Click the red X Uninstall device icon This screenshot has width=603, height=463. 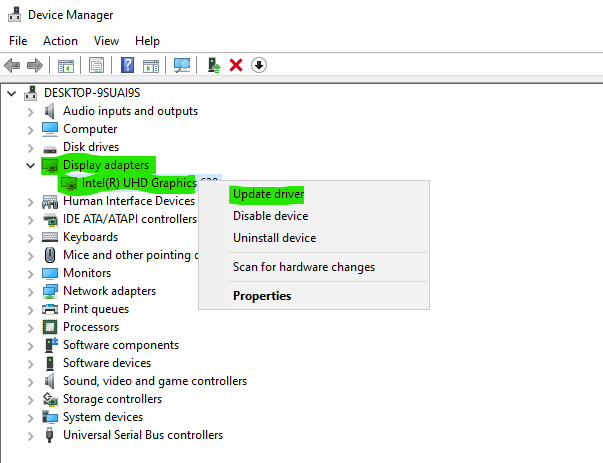click(x=236, y=65)
